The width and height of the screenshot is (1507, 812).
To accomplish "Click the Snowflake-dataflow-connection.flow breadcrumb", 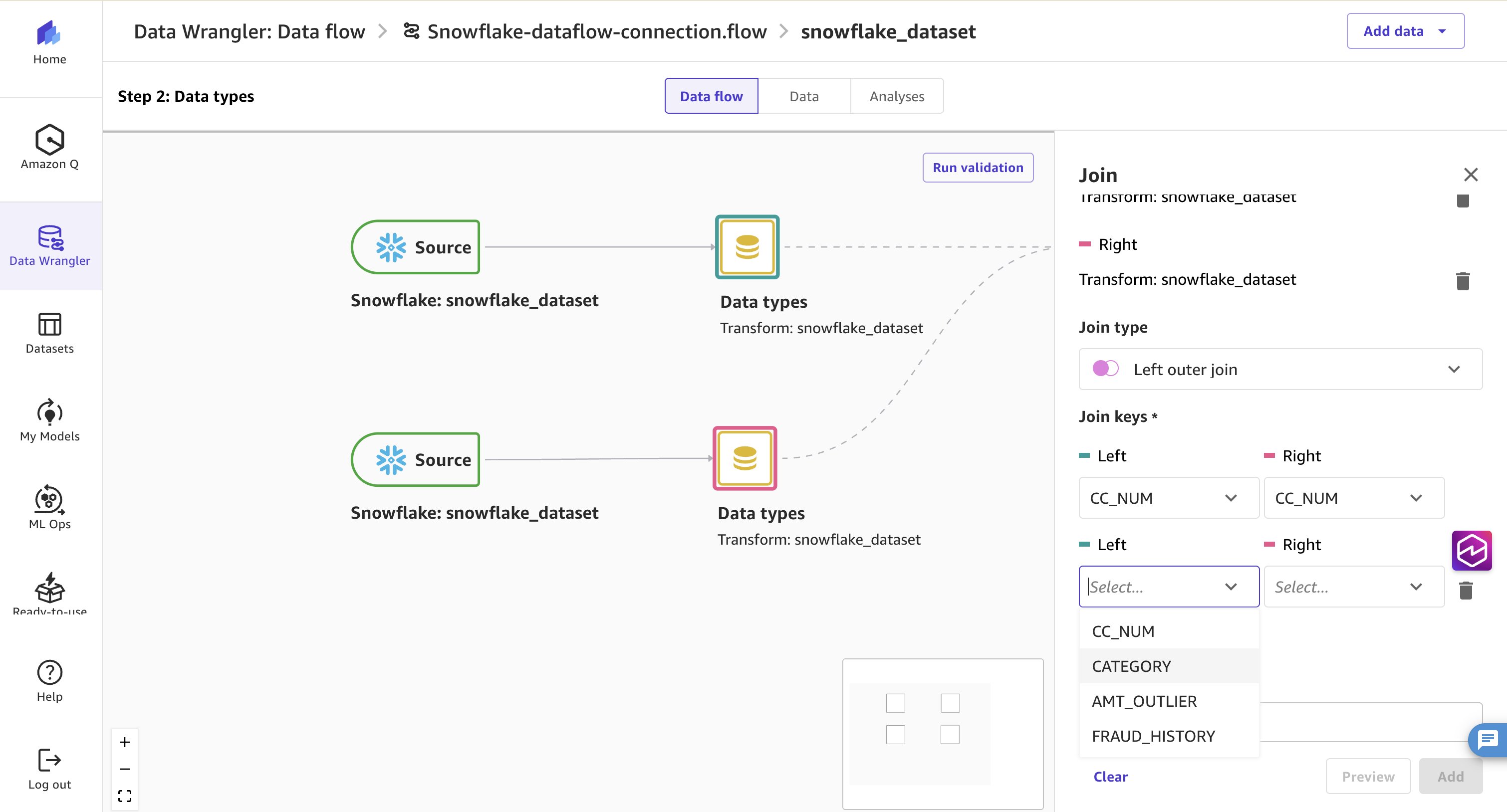I will [x=597, y=31].
